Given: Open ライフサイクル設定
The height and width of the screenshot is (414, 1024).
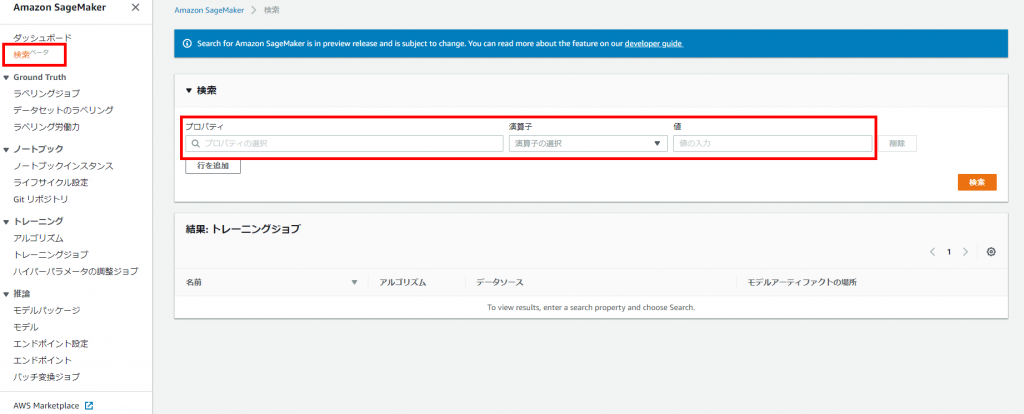Looking at the screenshot, I should [x=51, y=182].
